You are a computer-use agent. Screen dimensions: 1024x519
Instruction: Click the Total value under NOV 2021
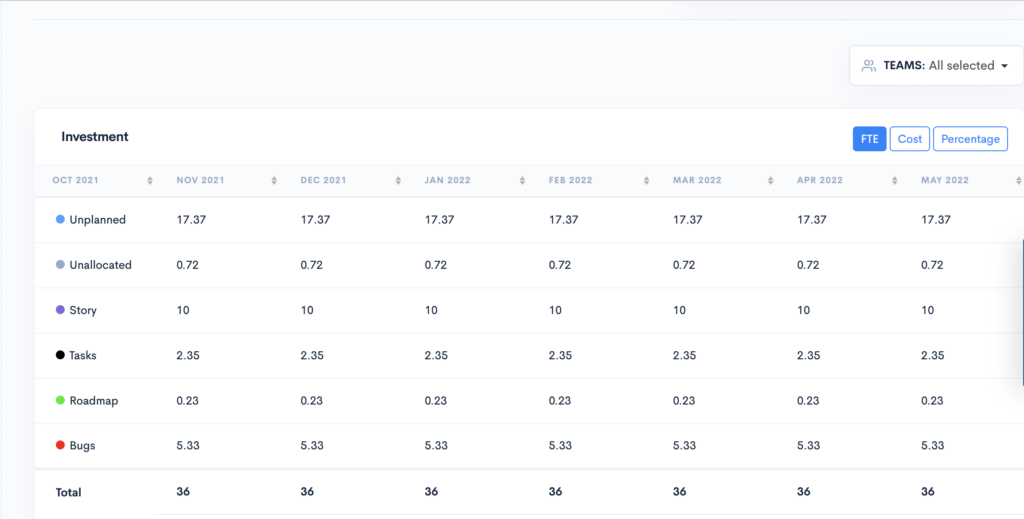[183, 491]
